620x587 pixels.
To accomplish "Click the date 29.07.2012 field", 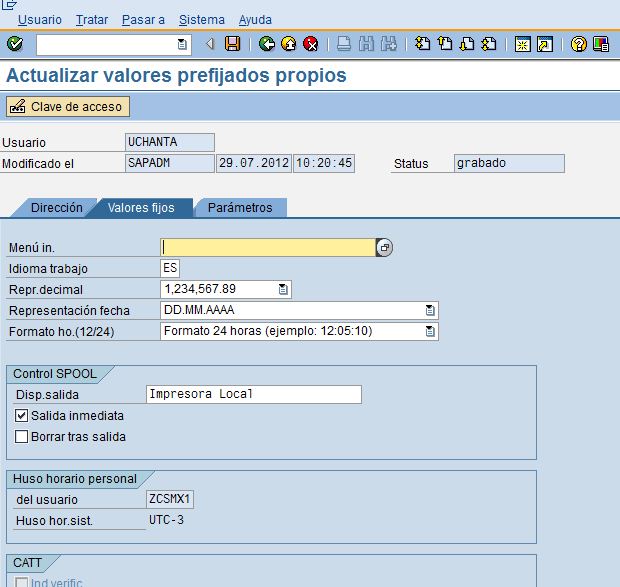I will 254,163.
